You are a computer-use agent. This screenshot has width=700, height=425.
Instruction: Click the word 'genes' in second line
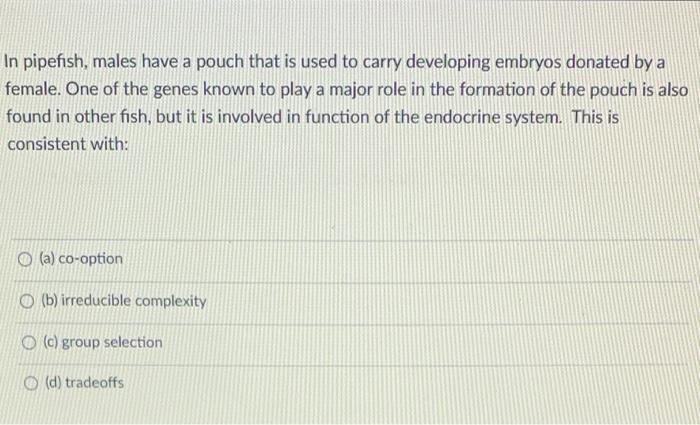pyautogui.click(x=176, y=90)
